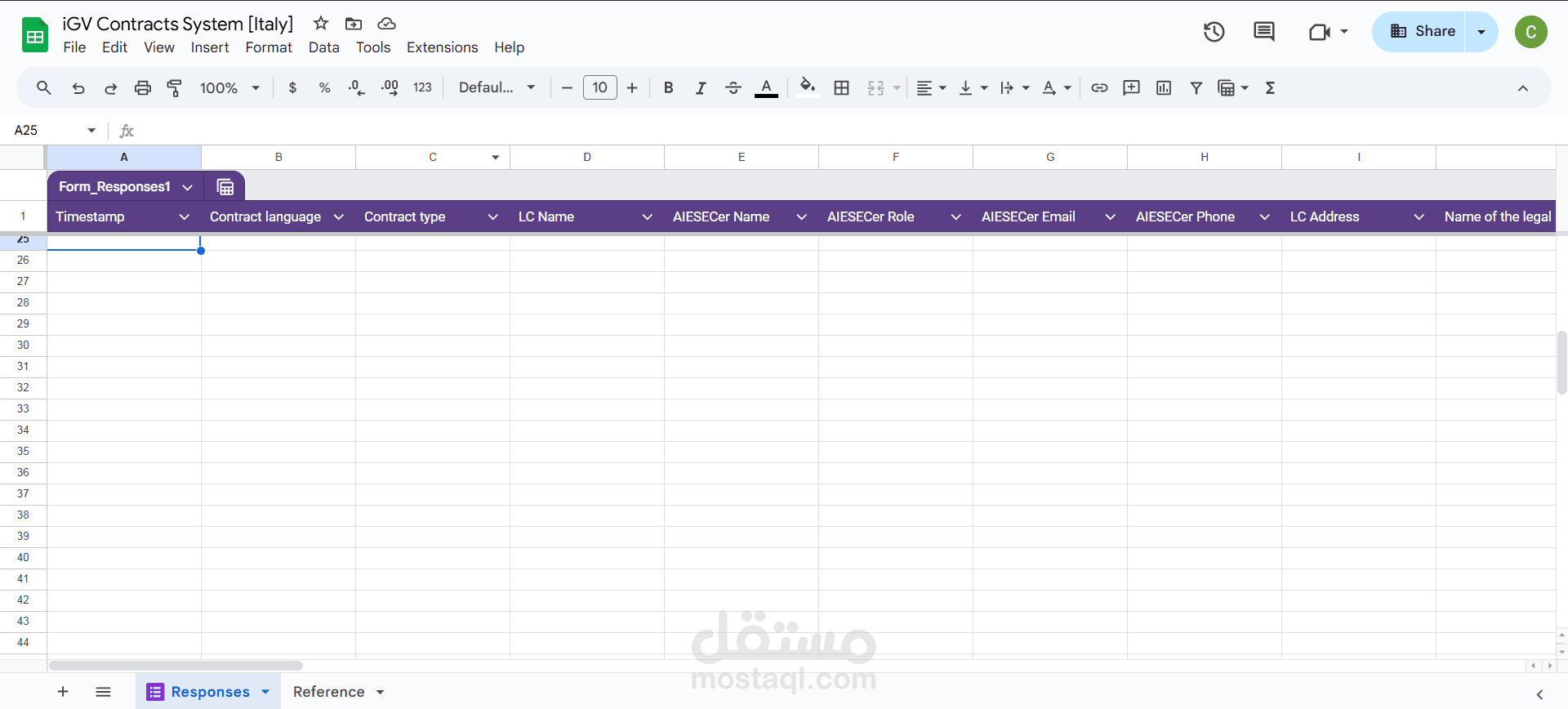
Task: Click the Print icon
Action: tap(143, 88)
